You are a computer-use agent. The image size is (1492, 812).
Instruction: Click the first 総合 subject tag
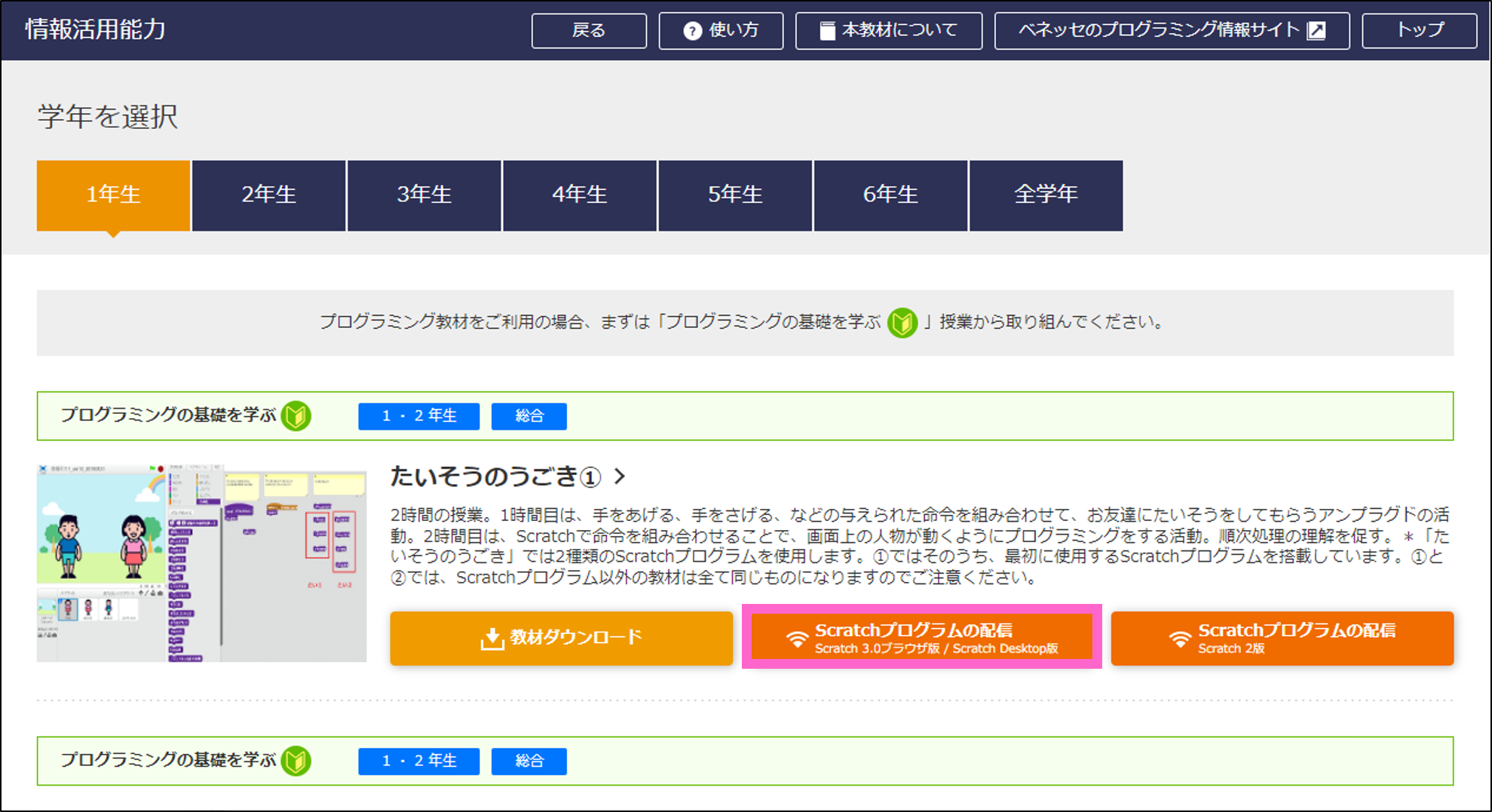[x=528, y=416]
